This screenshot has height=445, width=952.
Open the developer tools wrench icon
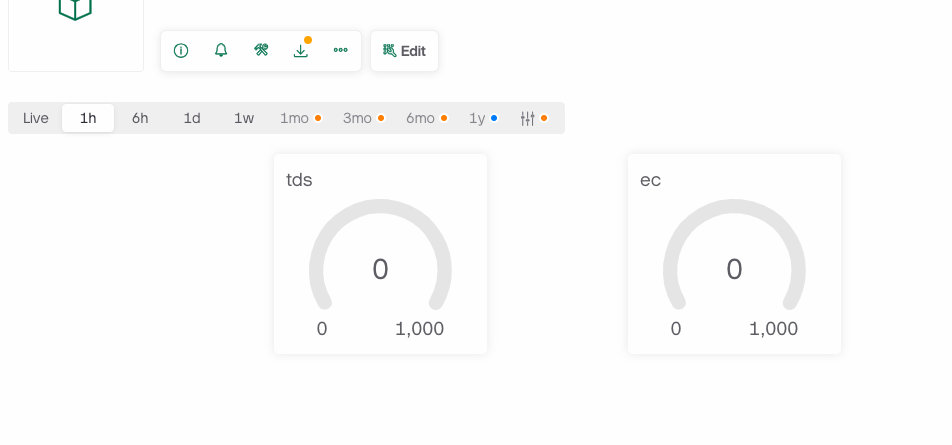261,50
